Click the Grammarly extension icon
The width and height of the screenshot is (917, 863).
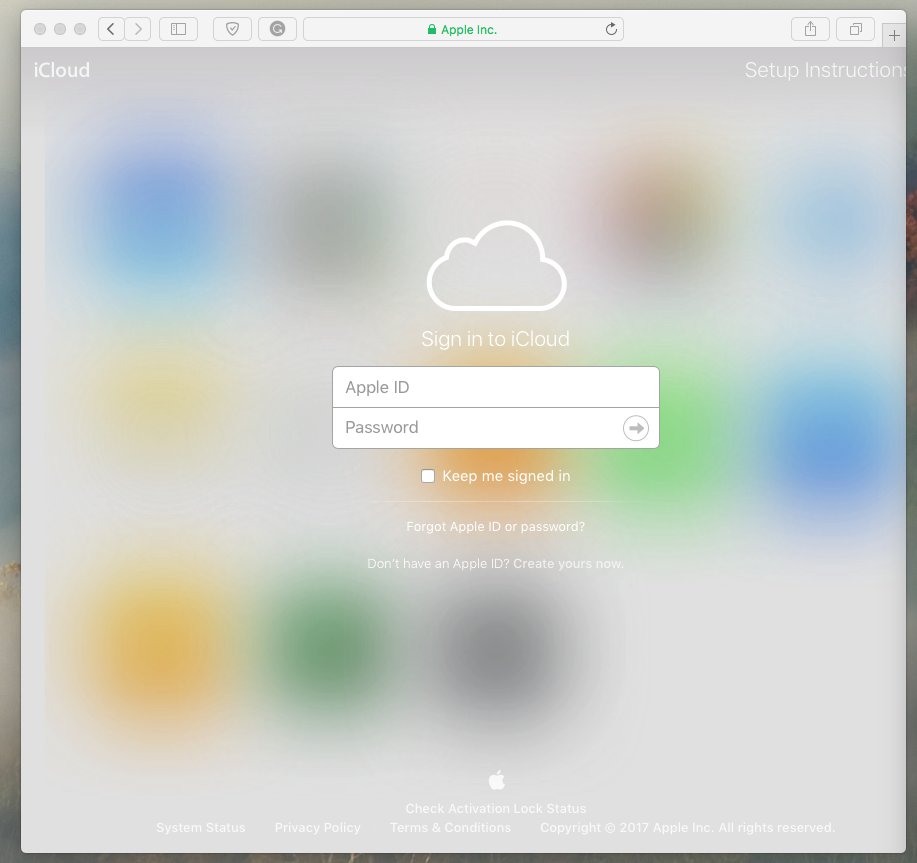pos(277,29)
